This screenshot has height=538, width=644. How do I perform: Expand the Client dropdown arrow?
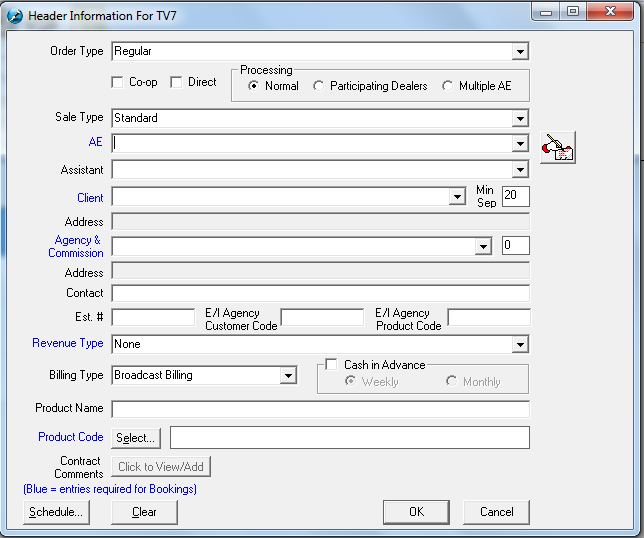pos(456,198)
